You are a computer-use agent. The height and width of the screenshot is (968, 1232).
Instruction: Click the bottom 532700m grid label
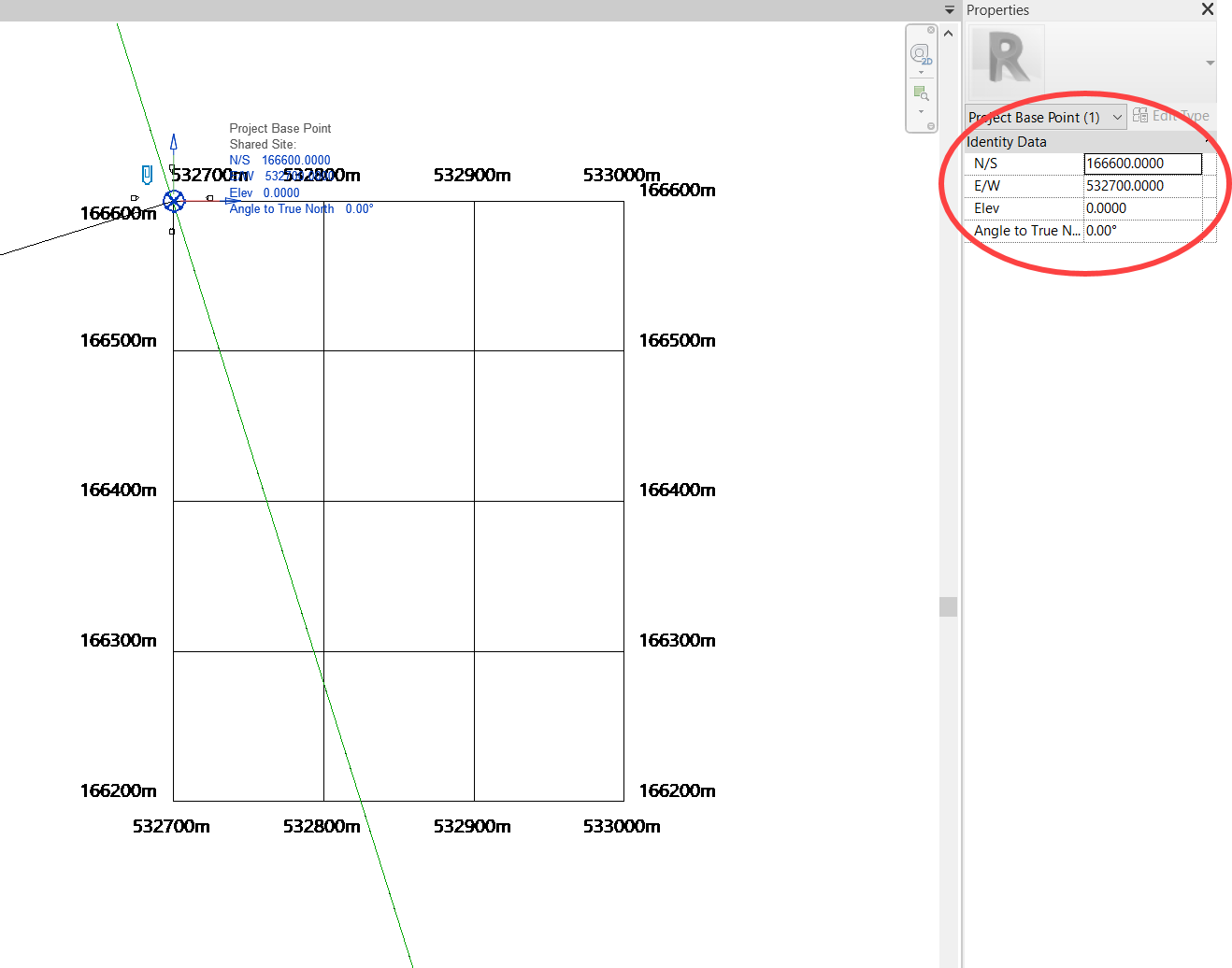[171, 826]
